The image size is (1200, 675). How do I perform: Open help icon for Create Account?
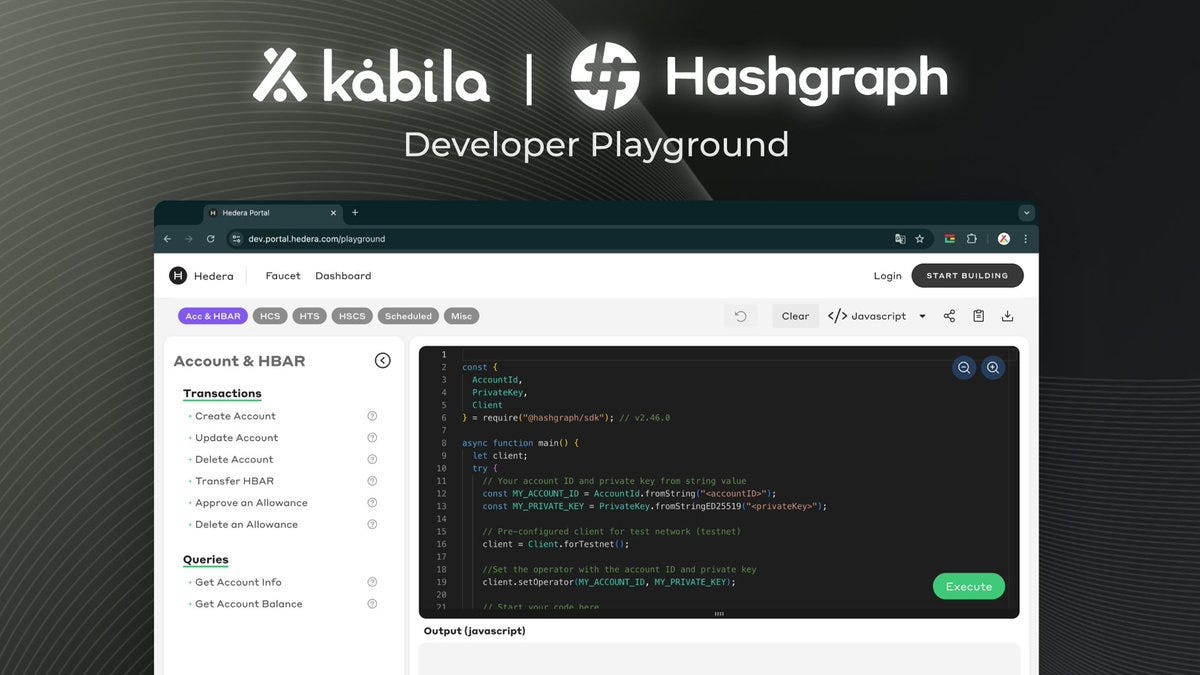[372, 416]
